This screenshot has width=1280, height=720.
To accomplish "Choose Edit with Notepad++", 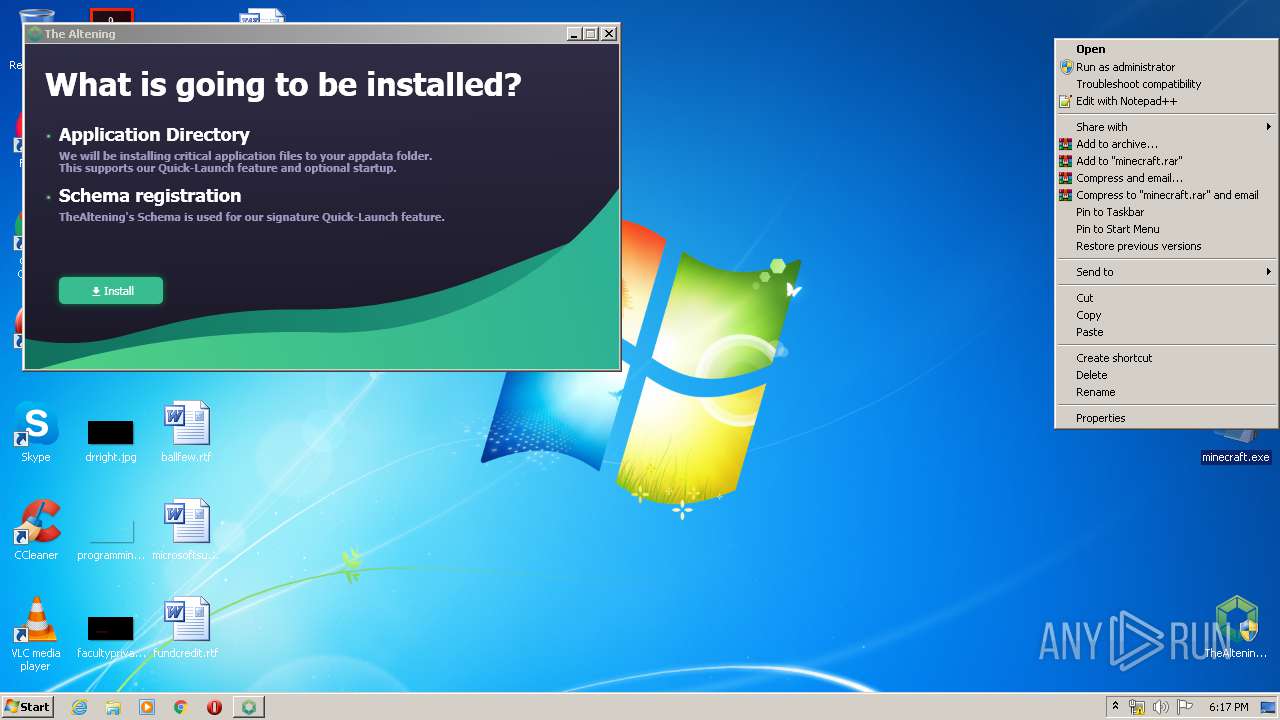I will click(x=1166, y=101).
